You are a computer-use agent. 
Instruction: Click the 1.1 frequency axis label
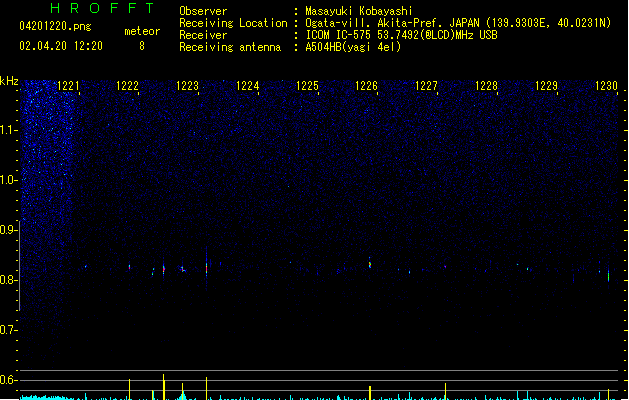[x=8, y=130]
